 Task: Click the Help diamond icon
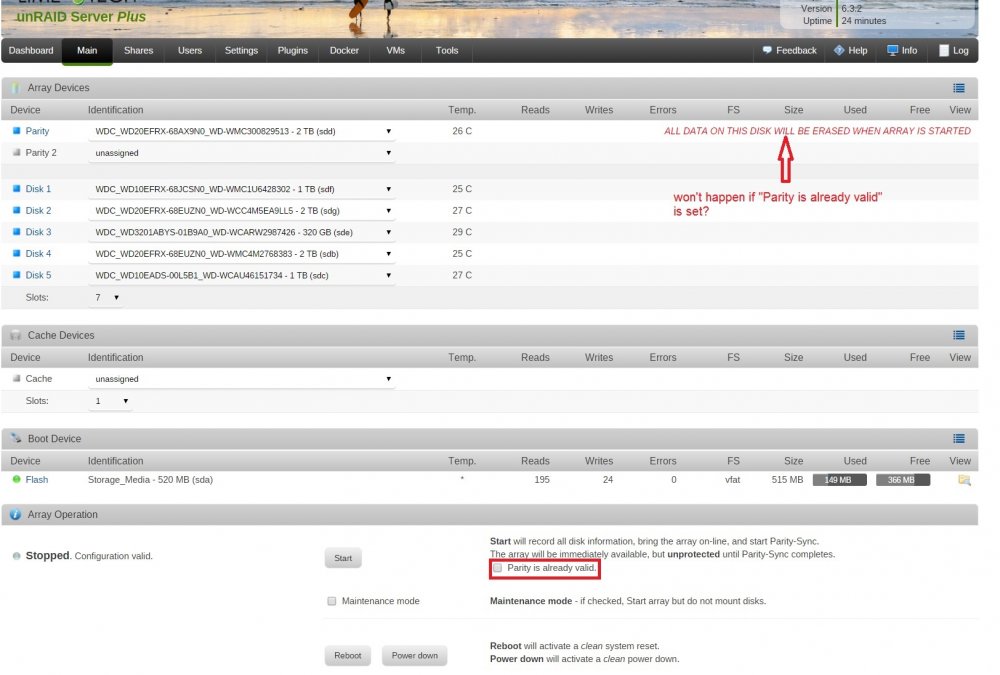[839, 50]
